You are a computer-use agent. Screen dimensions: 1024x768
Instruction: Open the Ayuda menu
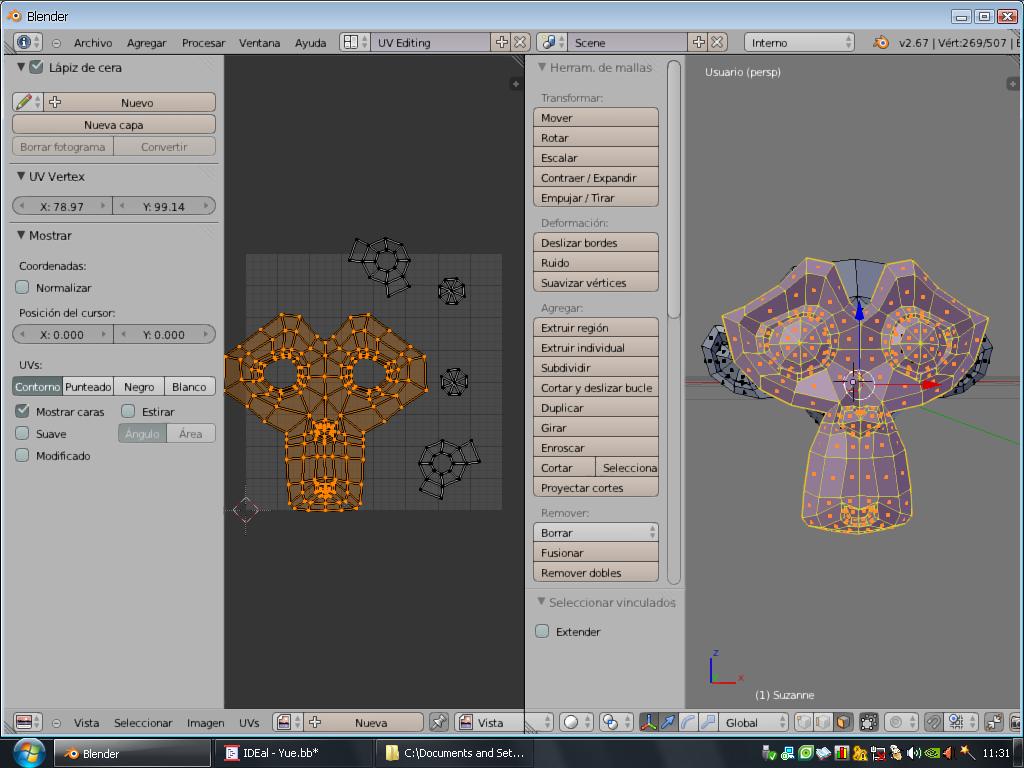[310, 43]
